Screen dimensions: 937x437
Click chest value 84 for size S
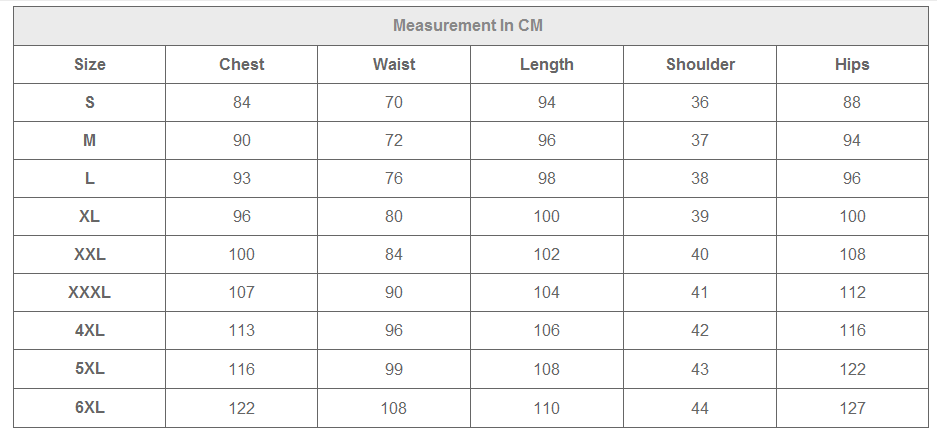[241, 102]
